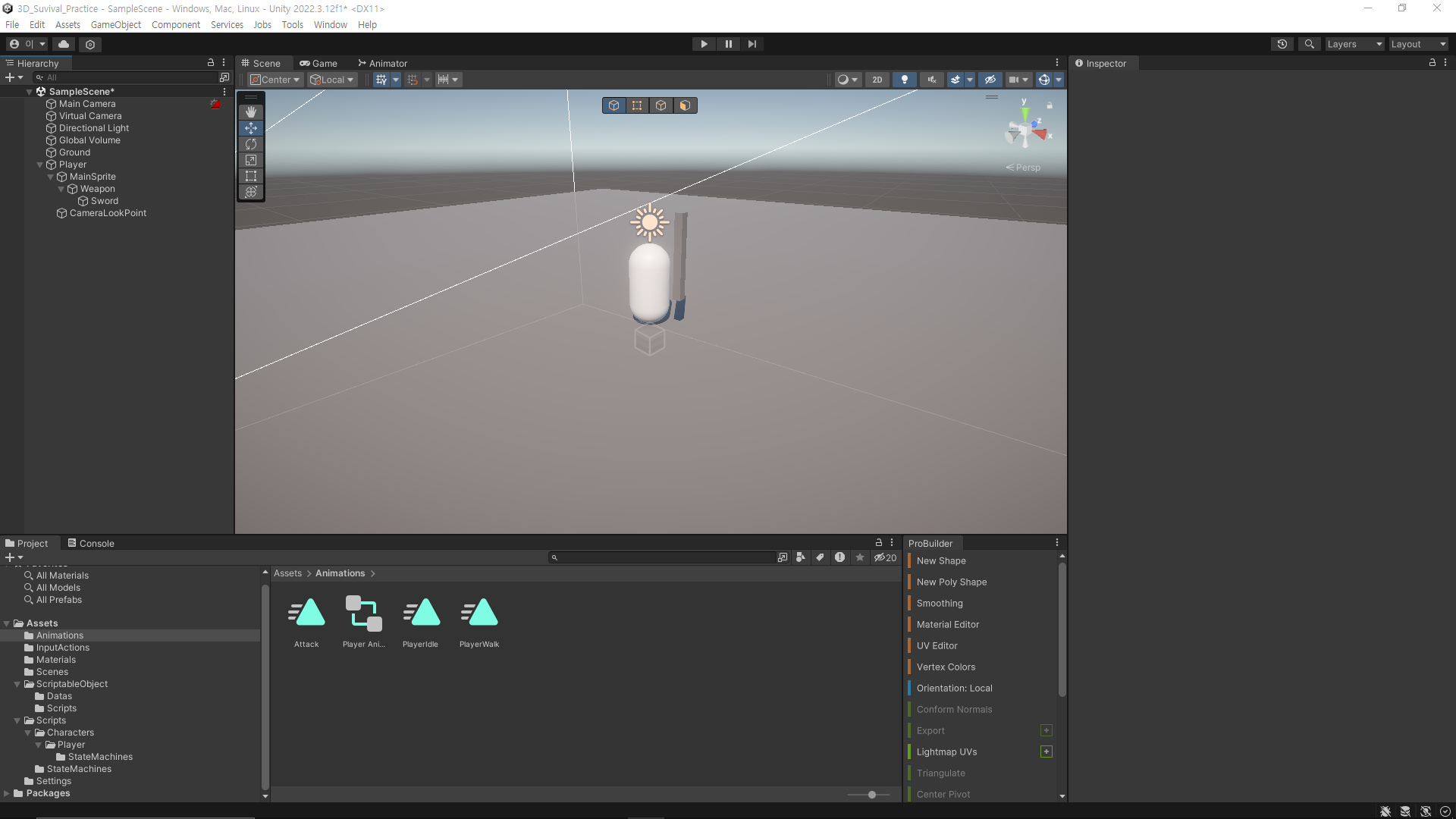Open the Scene camera settings dropdown

click(1018, 80)
